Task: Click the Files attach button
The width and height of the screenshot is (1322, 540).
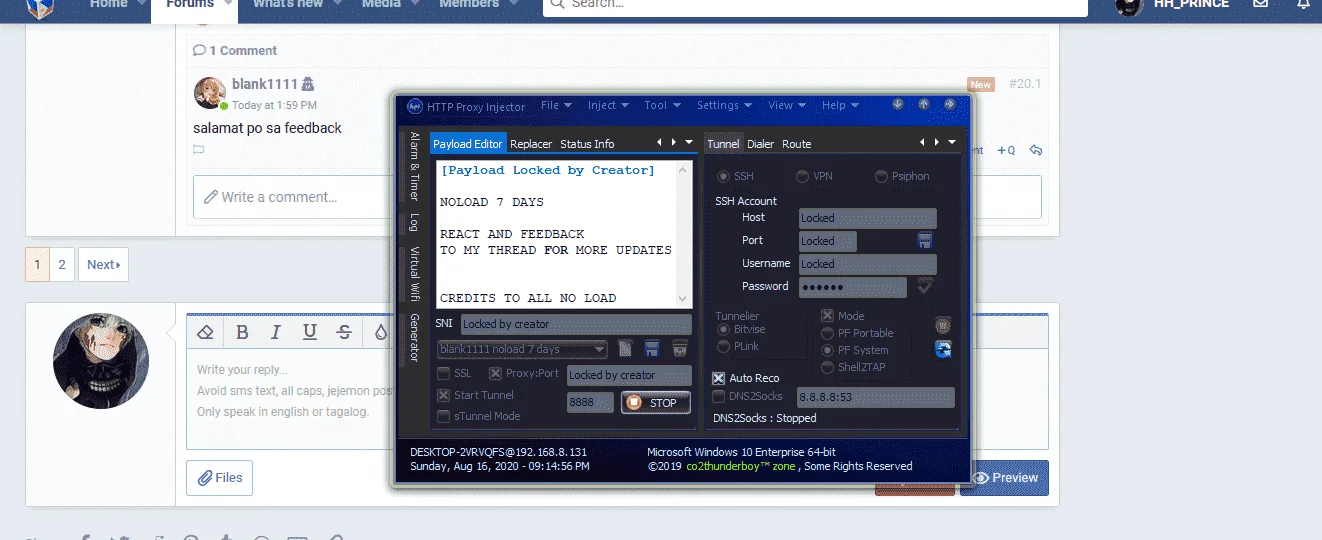Action: [219, 478]
